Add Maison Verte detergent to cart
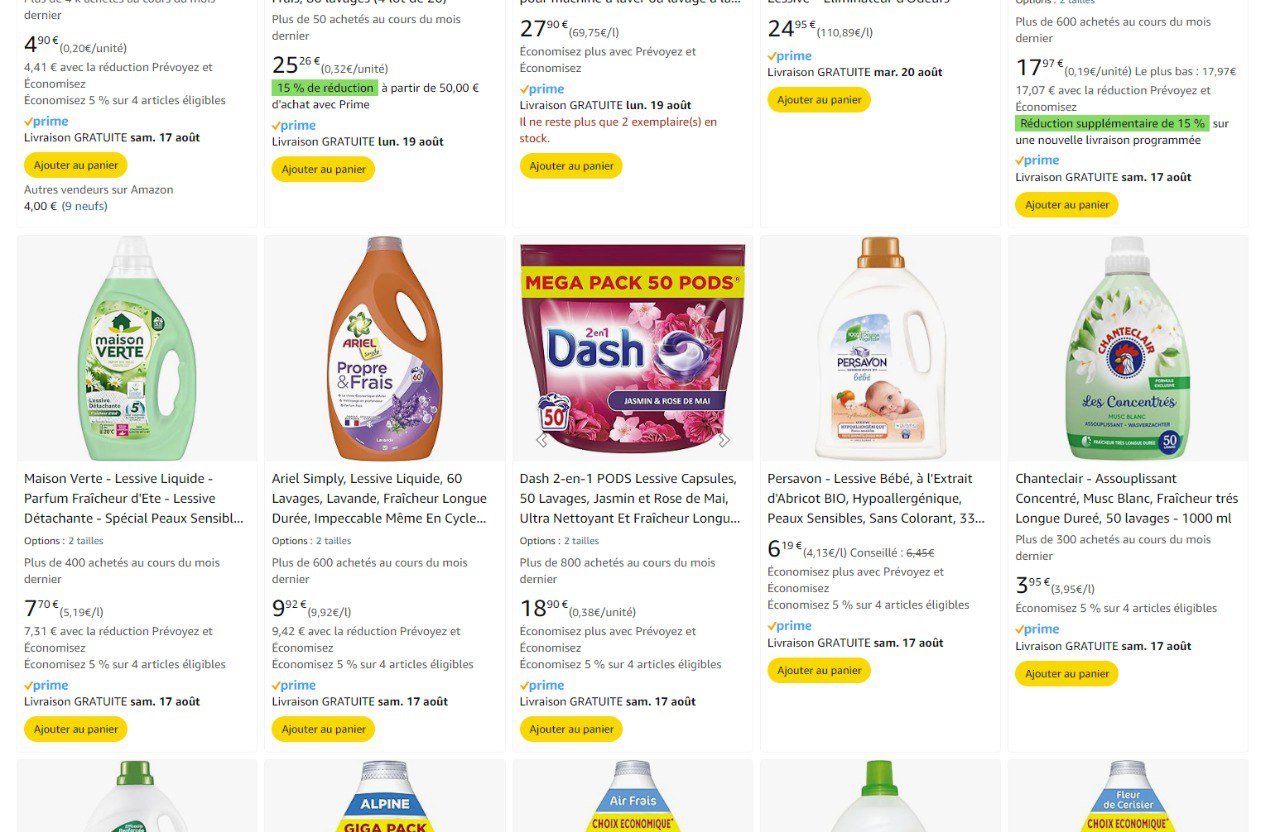 coord(75,729)
